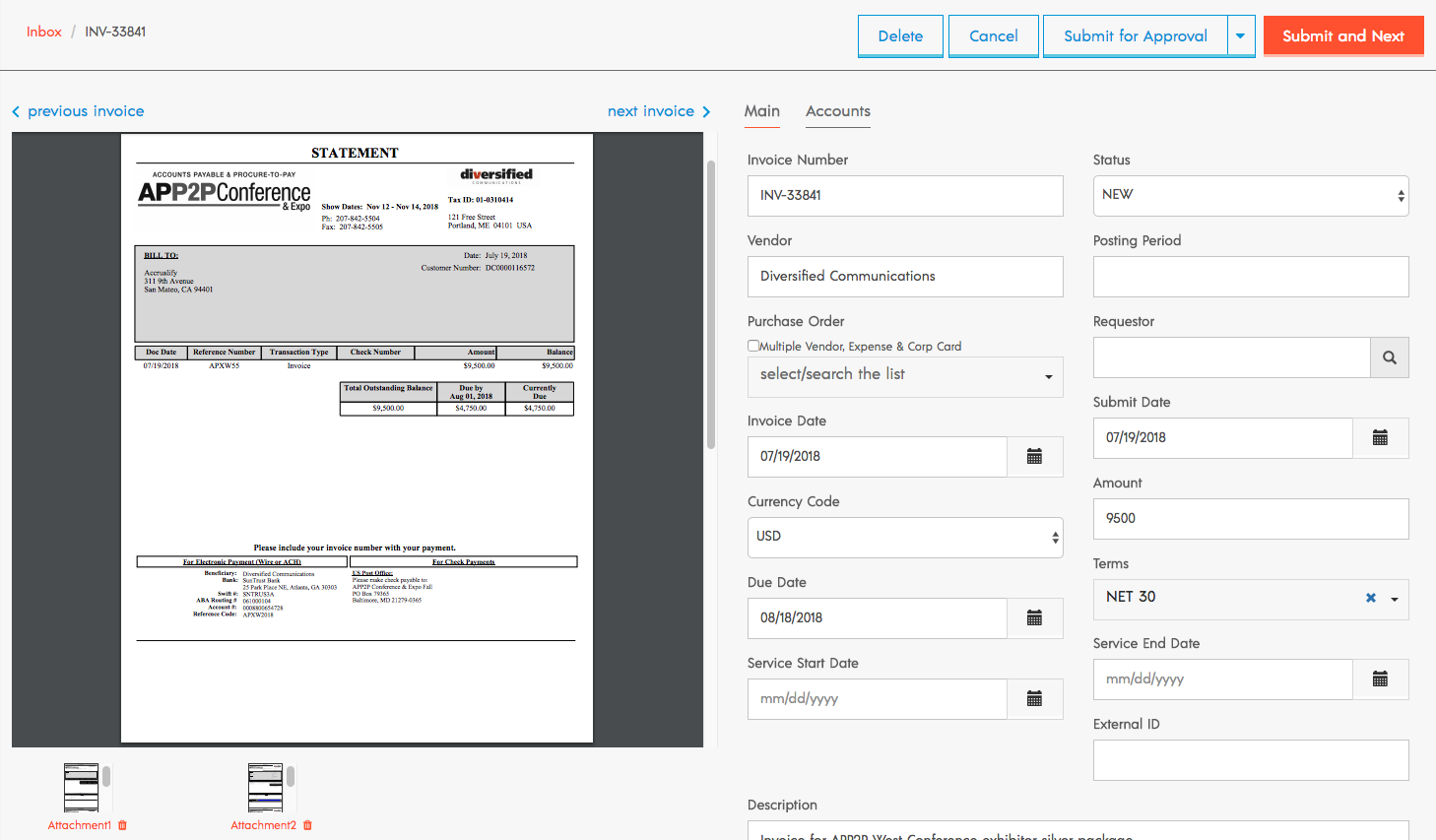The width and height of the screenshot is (1436, 840).
Task: Open the Attachment2 thumbnail
Action: coord(266,788)
